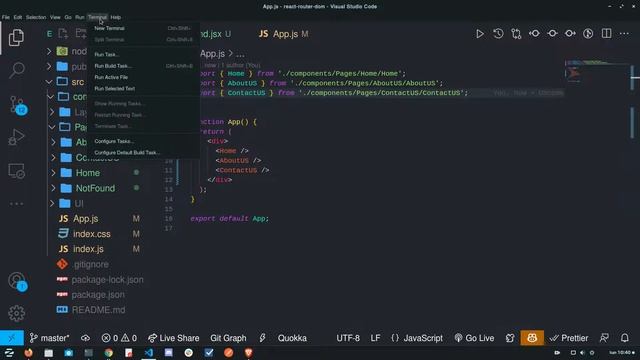Open the Explorer view in activity bar
Viewport: 640px width, 360px height.
[x=16, y=38]
